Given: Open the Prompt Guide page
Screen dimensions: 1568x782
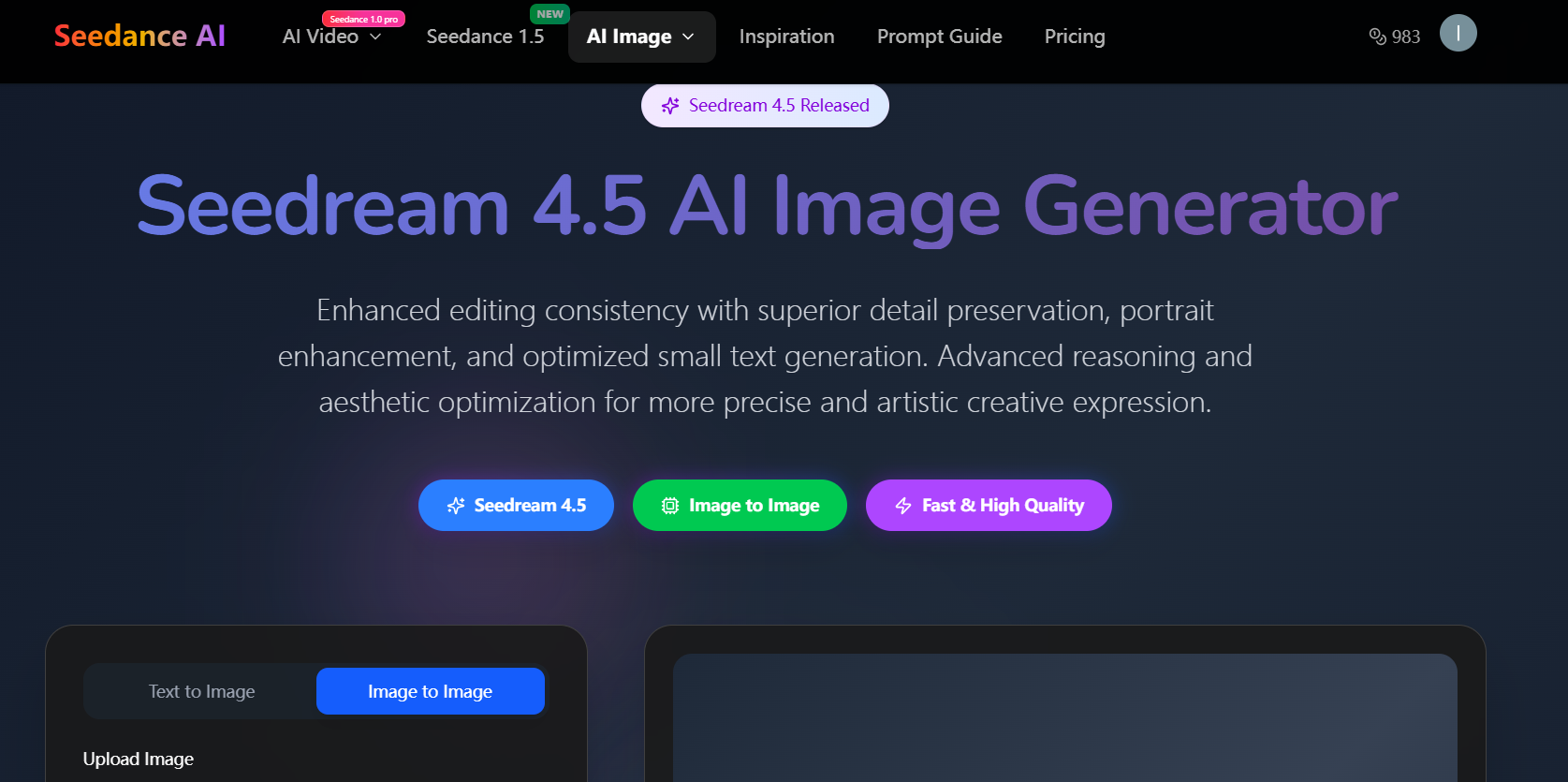Looking at the screenshot, I should pos(939,37).
